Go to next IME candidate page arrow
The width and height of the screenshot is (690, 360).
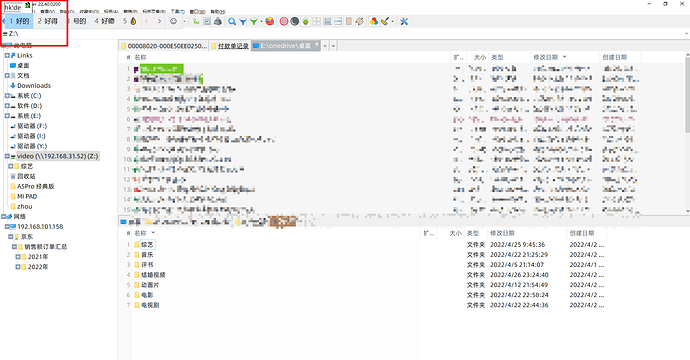(159, 21)
